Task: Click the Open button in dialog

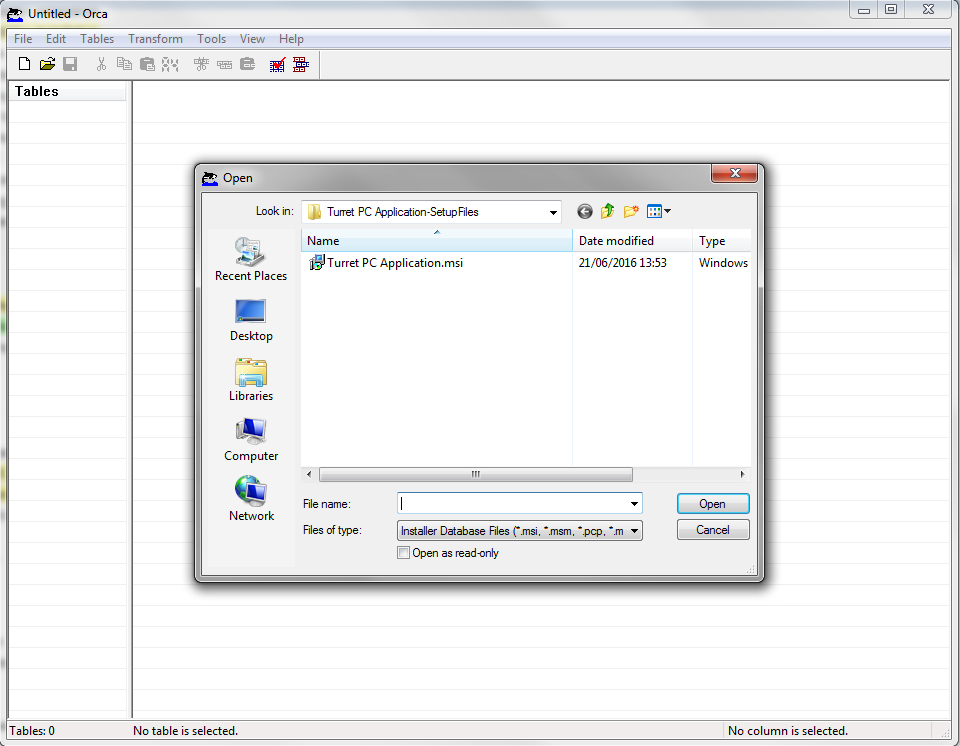Action: click(713, 503)
